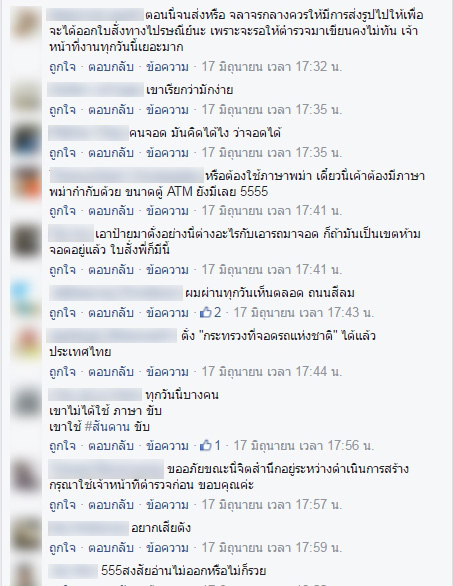Open blurred author name on เขาเรียกว่ามักง่าย comment
The image size is (453, 586).
tap(96, 90)
